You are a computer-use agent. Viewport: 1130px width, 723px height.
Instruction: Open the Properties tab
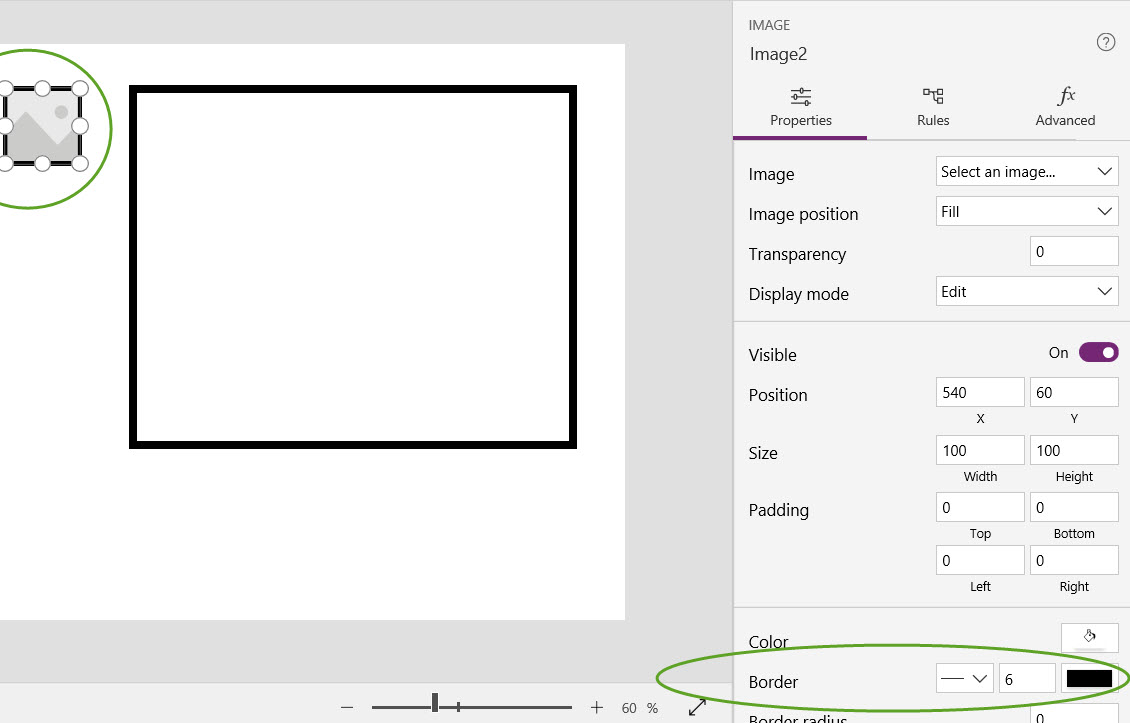(800, 107)
